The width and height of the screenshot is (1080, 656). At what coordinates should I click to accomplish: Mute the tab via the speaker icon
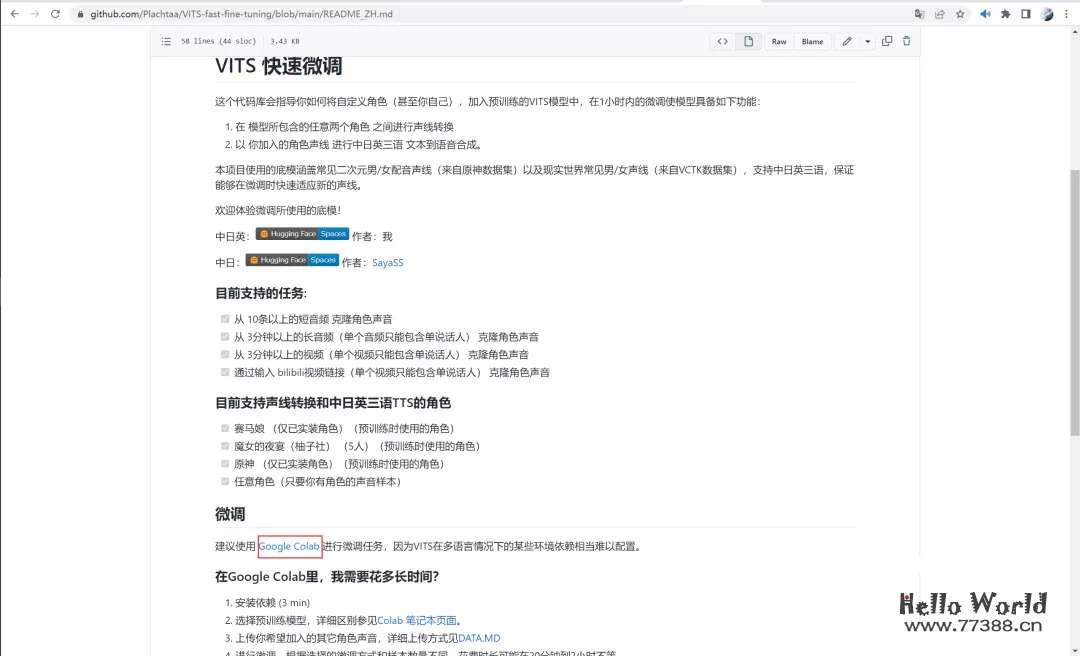coord(985,13)
